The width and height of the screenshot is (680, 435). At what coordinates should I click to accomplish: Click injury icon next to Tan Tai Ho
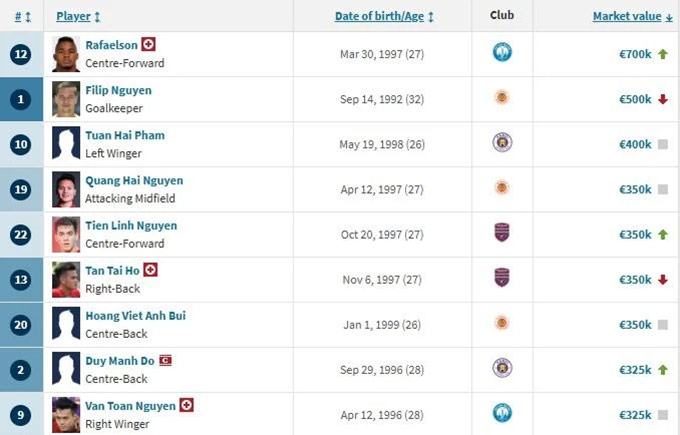click(150, 270)
